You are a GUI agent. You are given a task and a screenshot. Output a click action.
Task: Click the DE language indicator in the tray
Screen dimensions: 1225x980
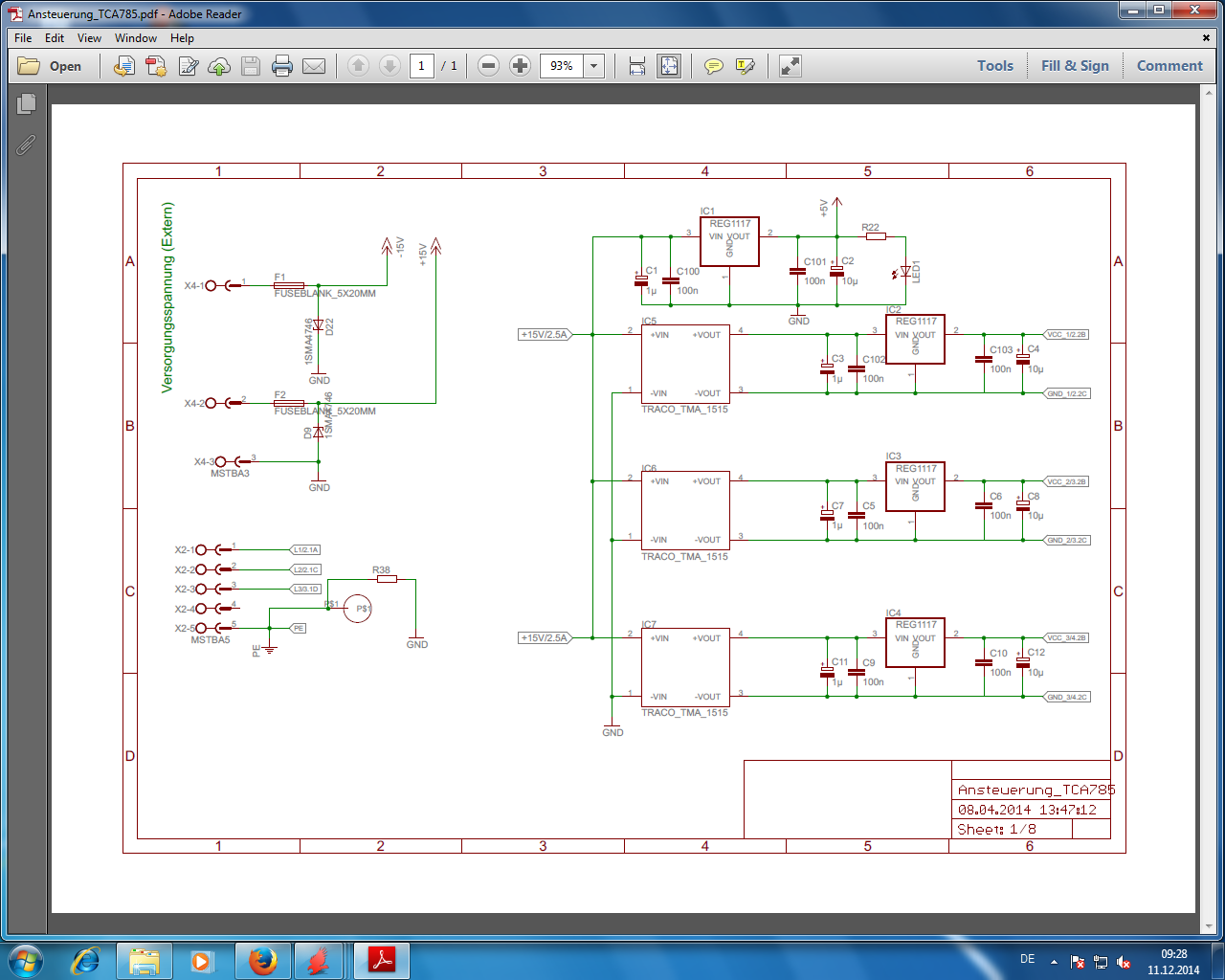(1028, 959)
